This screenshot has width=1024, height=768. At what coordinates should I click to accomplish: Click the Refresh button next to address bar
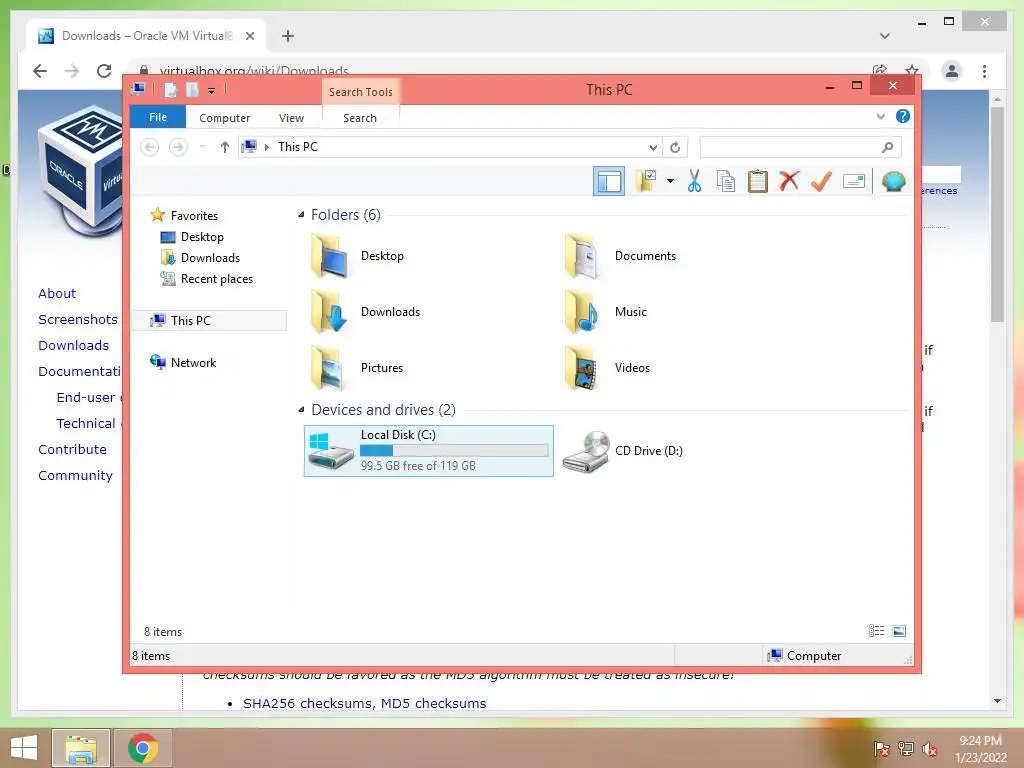(x=675, y=147)
